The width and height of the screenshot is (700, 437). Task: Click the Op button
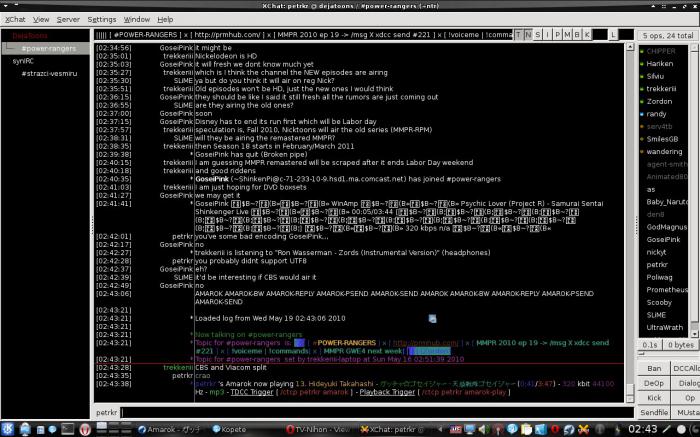coord(690,398)
